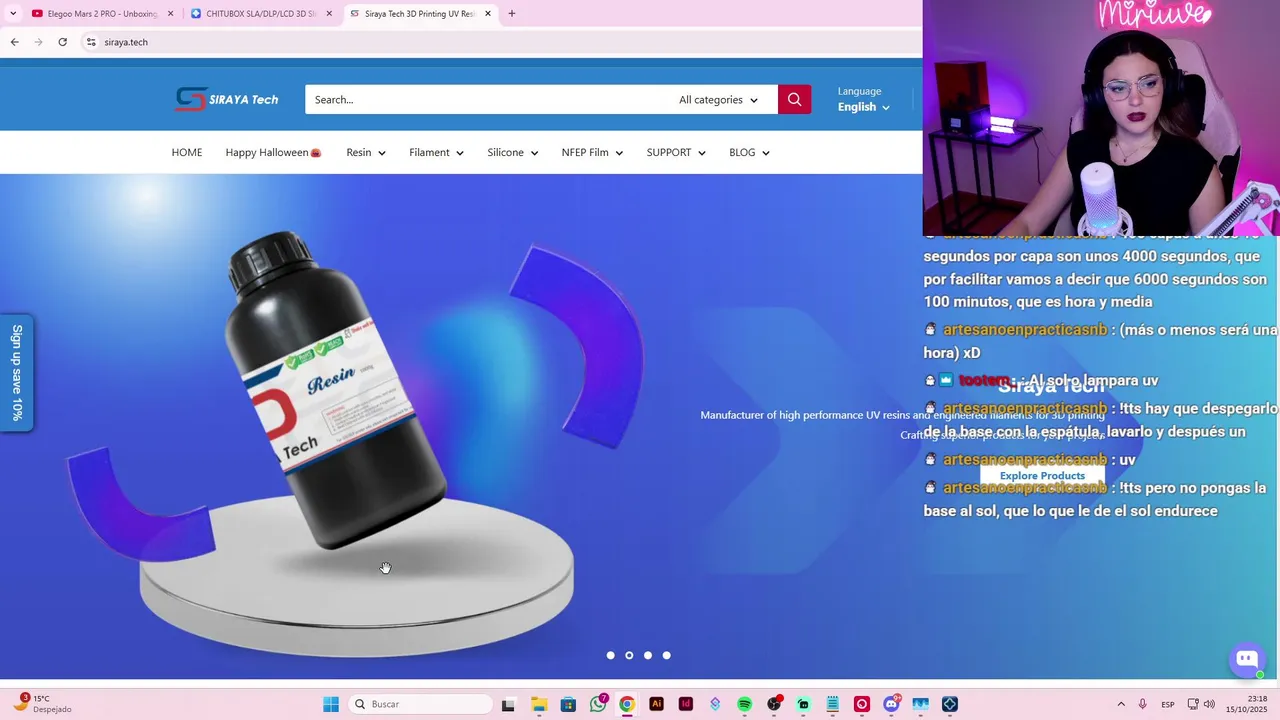
Task: Expand the NFEP Film menu
Action: point(592,152)
